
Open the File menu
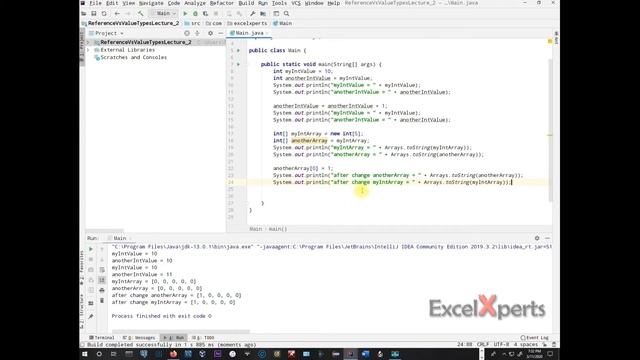point(96,3)
